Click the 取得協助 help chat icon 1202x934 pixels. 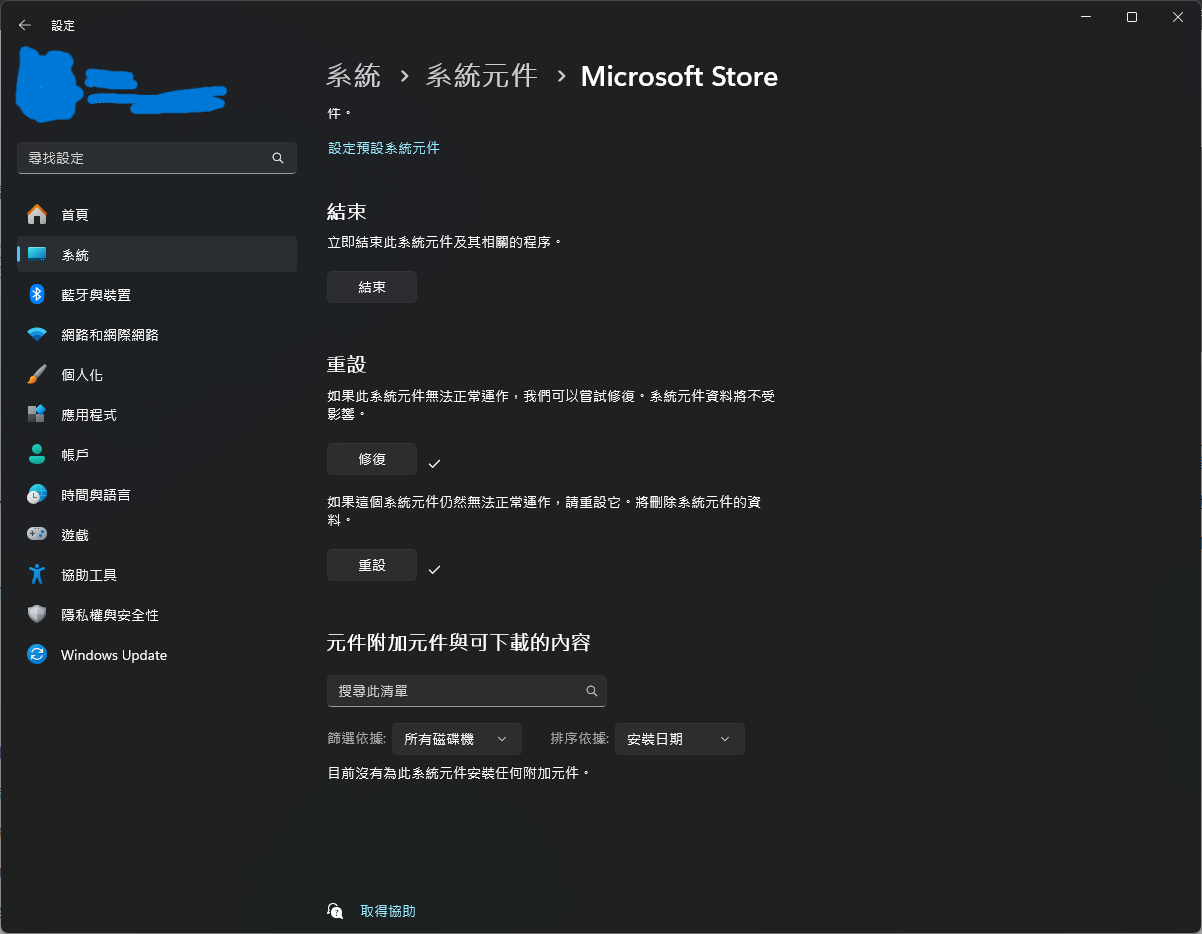(335, 911)
